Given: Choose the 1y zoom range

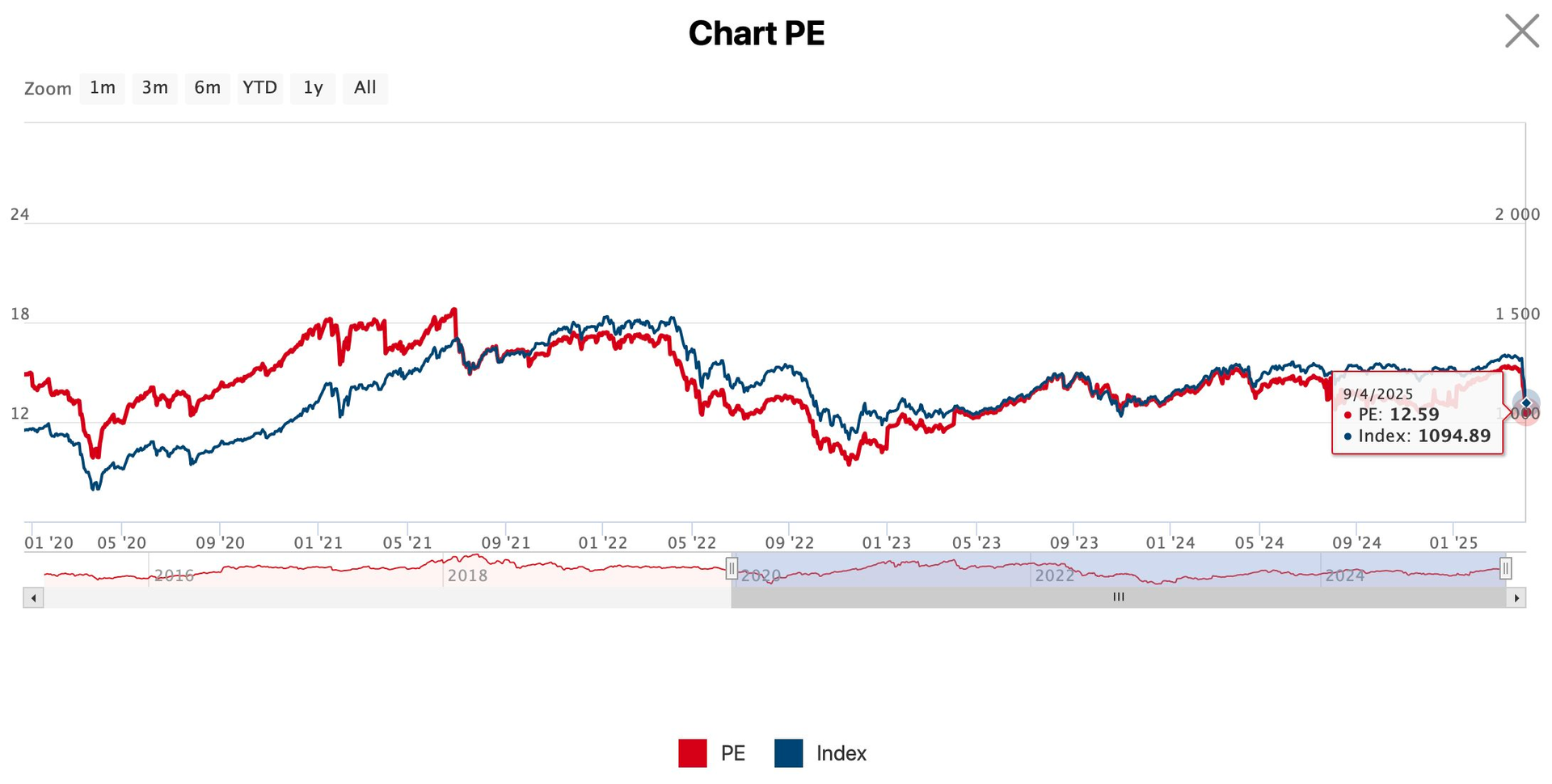Looking at the screenshot, I should tap(313, 88).
